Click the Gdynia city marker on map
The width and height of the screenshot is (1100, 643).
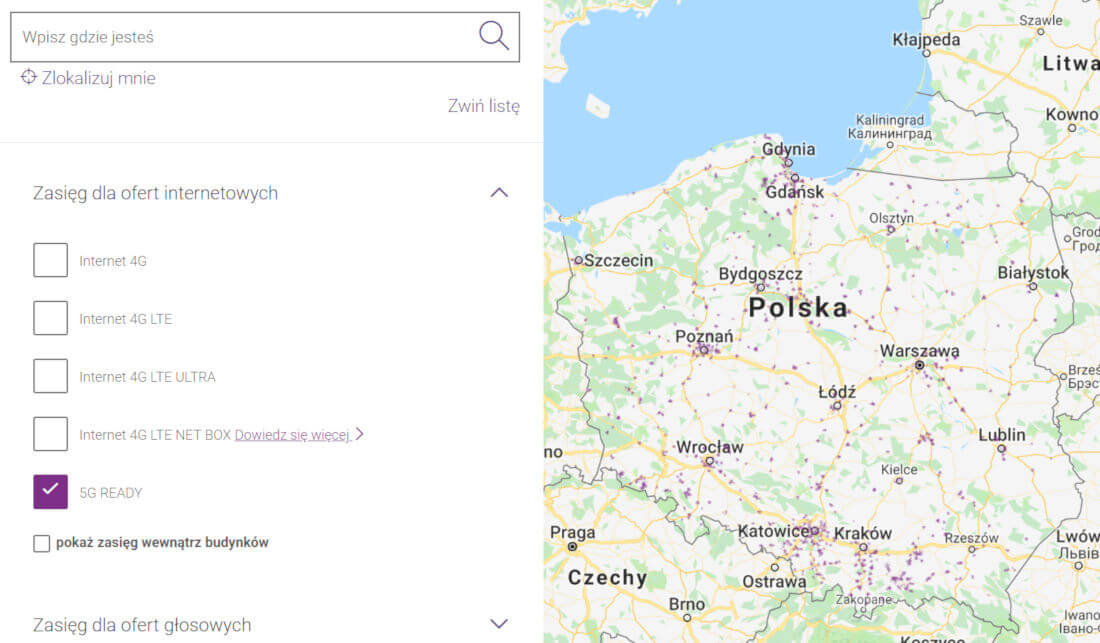[788, 162]
